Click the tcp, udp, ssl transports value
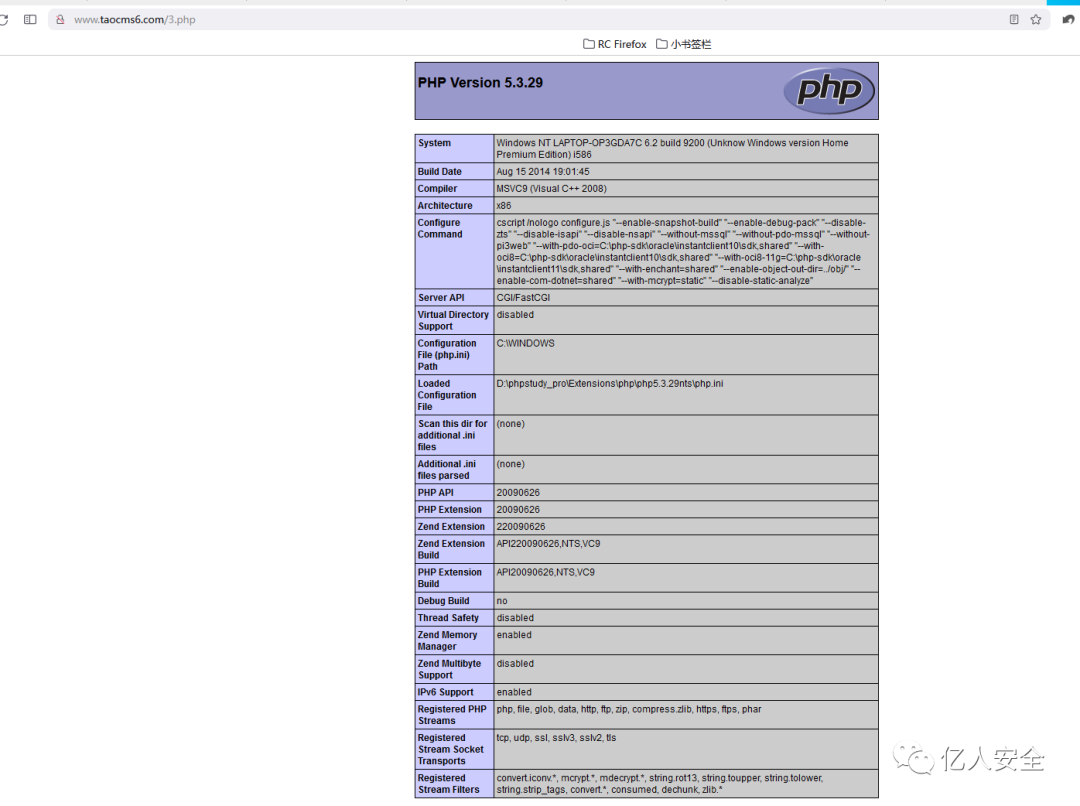 coord(557,738)
